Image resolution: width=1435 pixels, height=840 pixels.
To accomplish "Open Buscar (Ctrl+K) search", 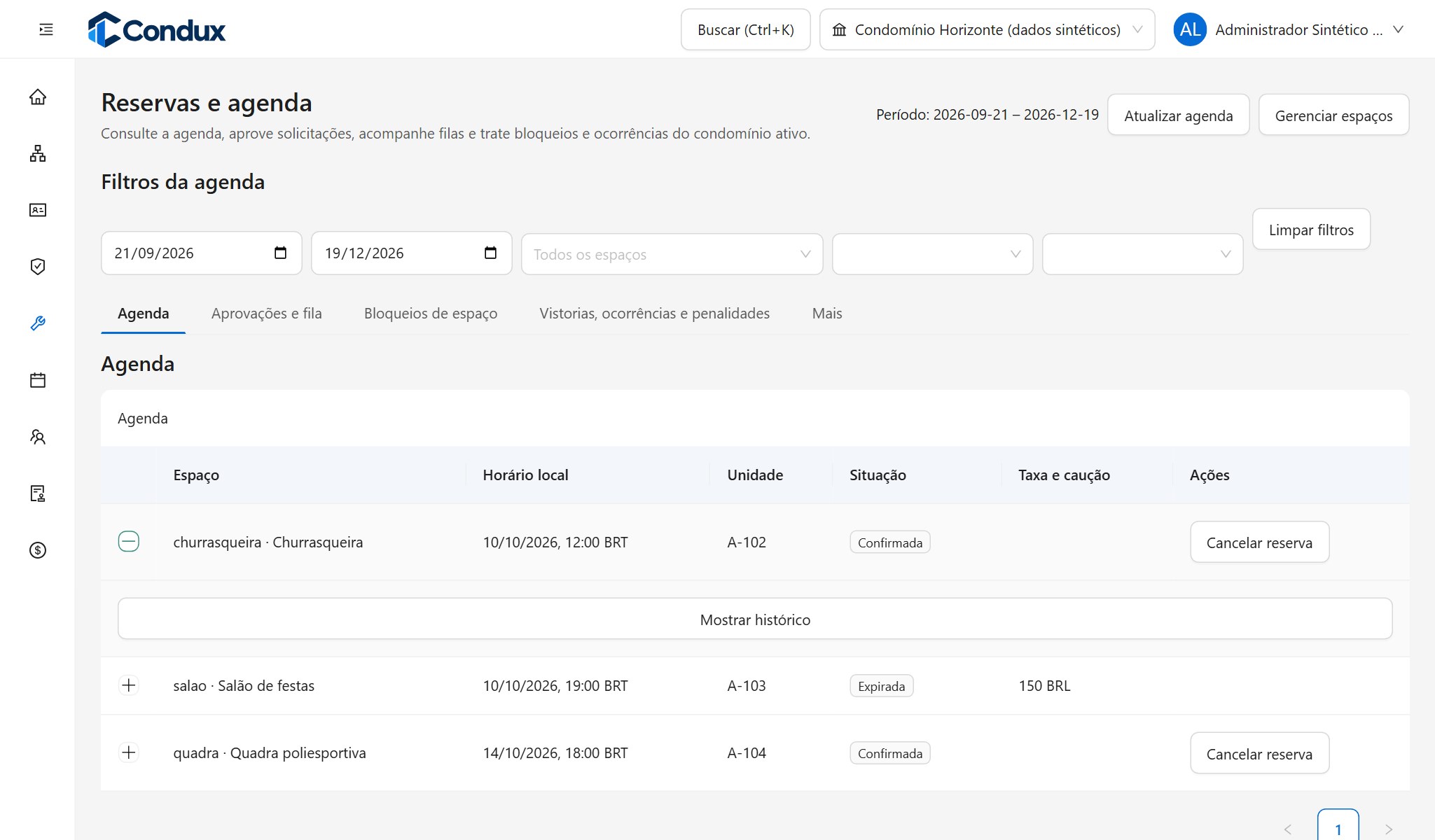I will [x=745, y=29].
